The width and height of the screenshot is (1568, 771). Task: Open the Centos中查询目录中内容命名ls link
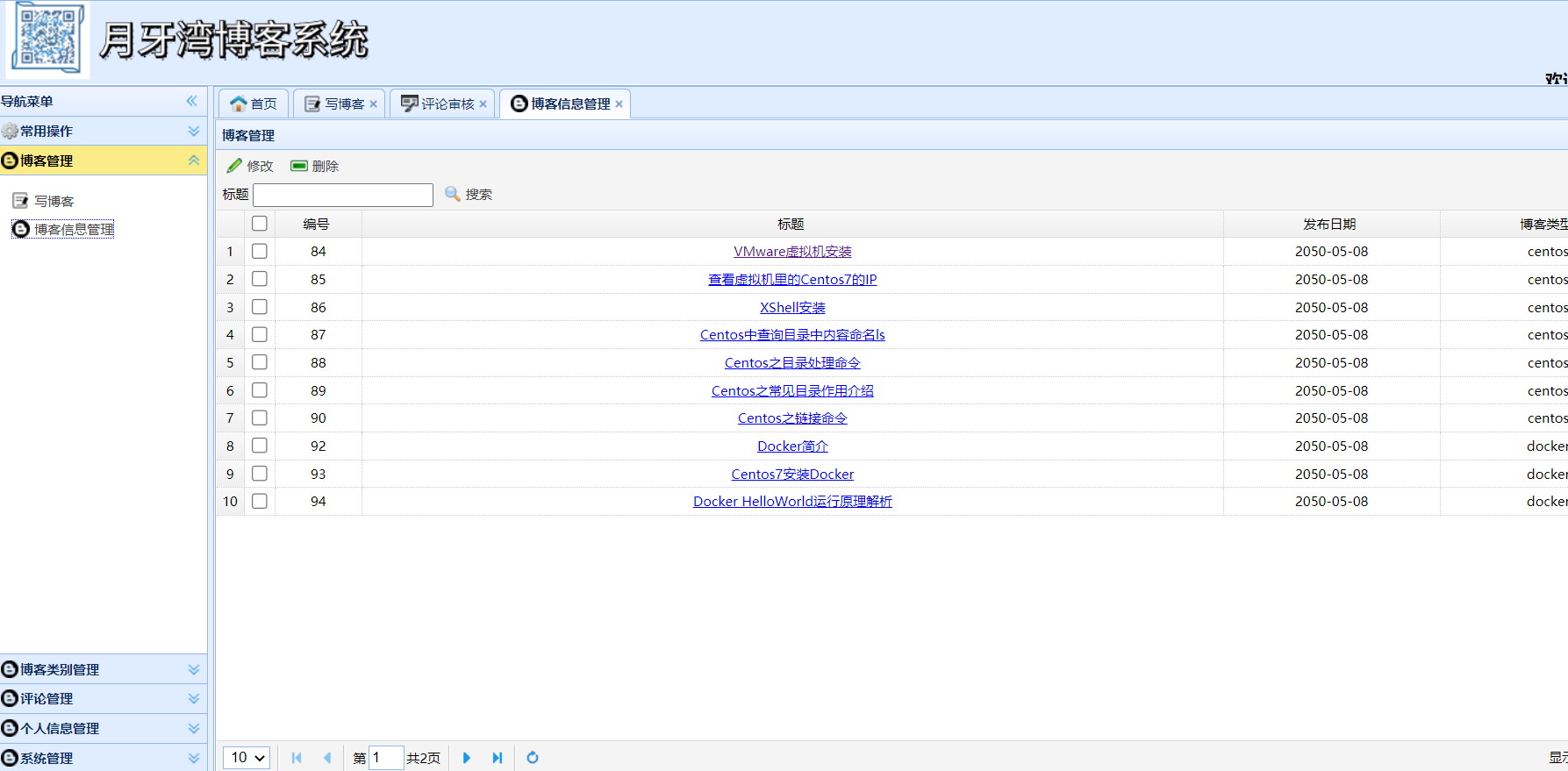[x=792, y=334]
